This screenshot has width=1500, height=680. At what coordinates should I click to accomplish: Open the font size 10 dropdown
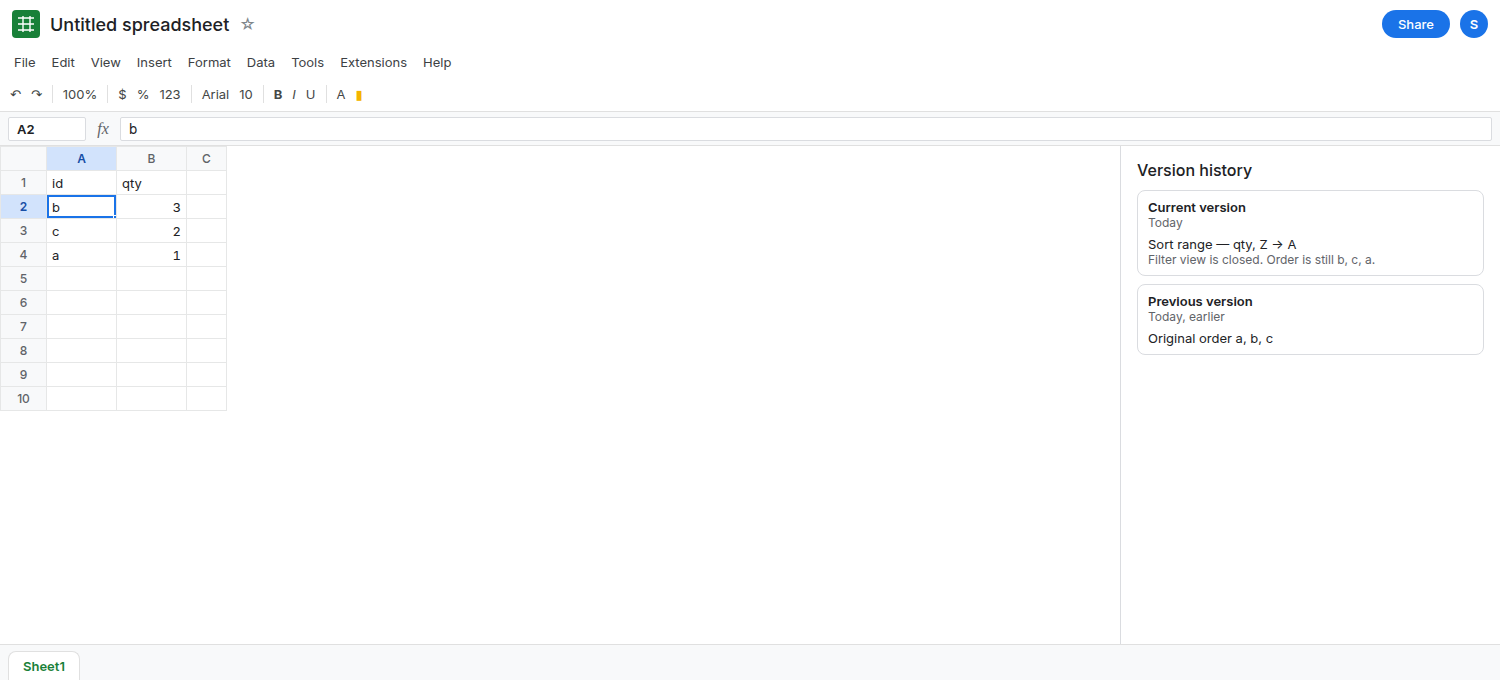point(246,94)
